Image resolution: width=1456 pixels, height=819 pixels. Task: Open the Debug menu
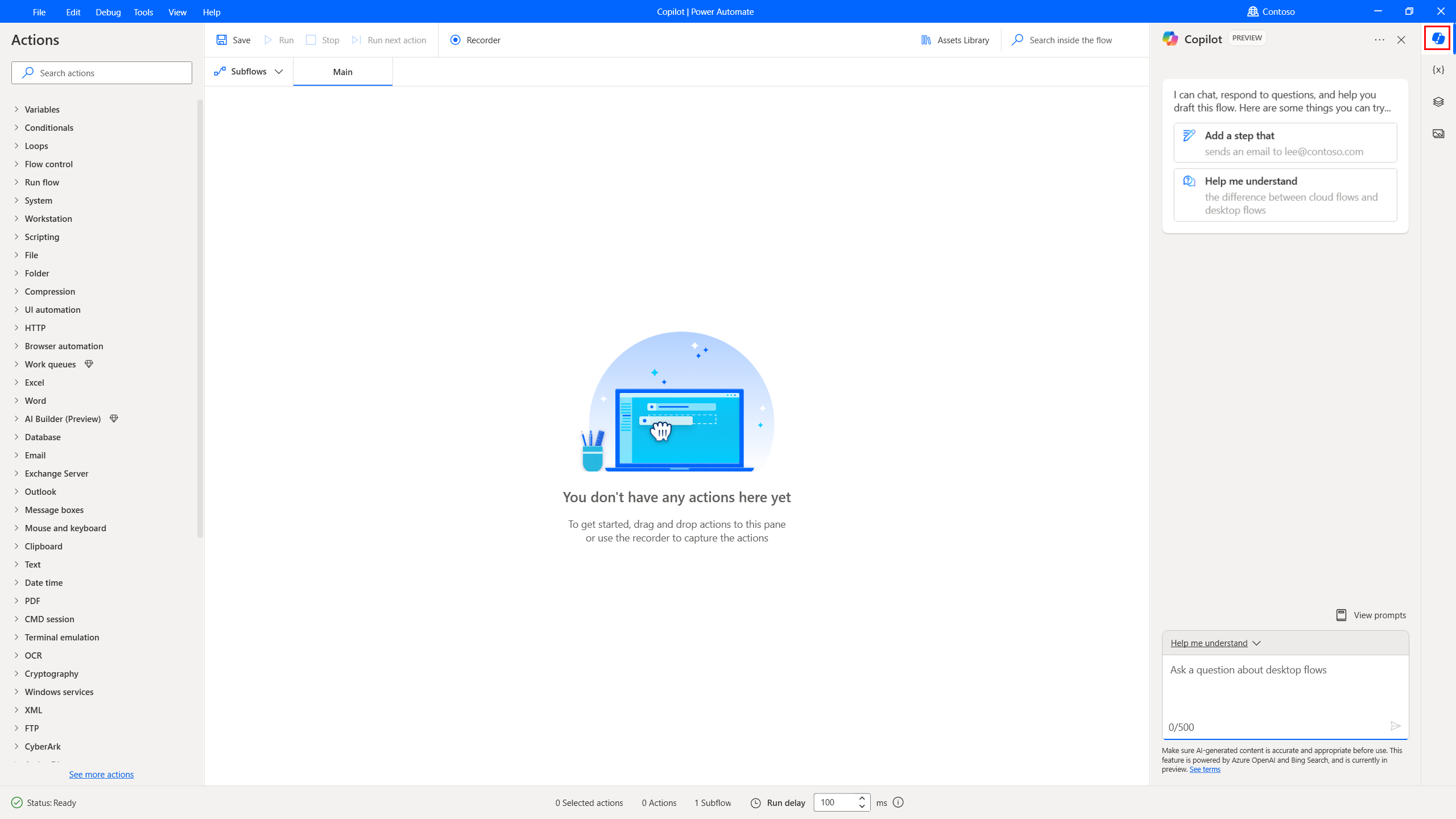(108, 11)
